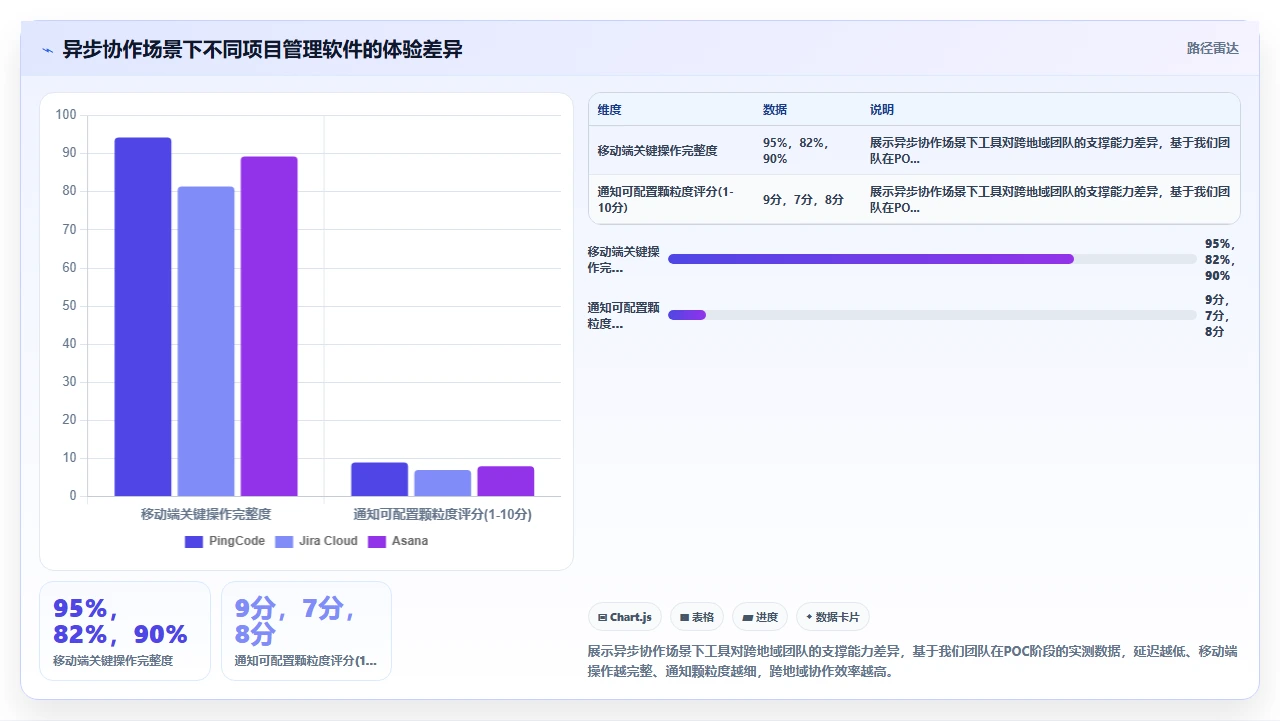The image size is (1280, 721).
Task: Select the 表格 tag chip
Action: click(696, 617)
